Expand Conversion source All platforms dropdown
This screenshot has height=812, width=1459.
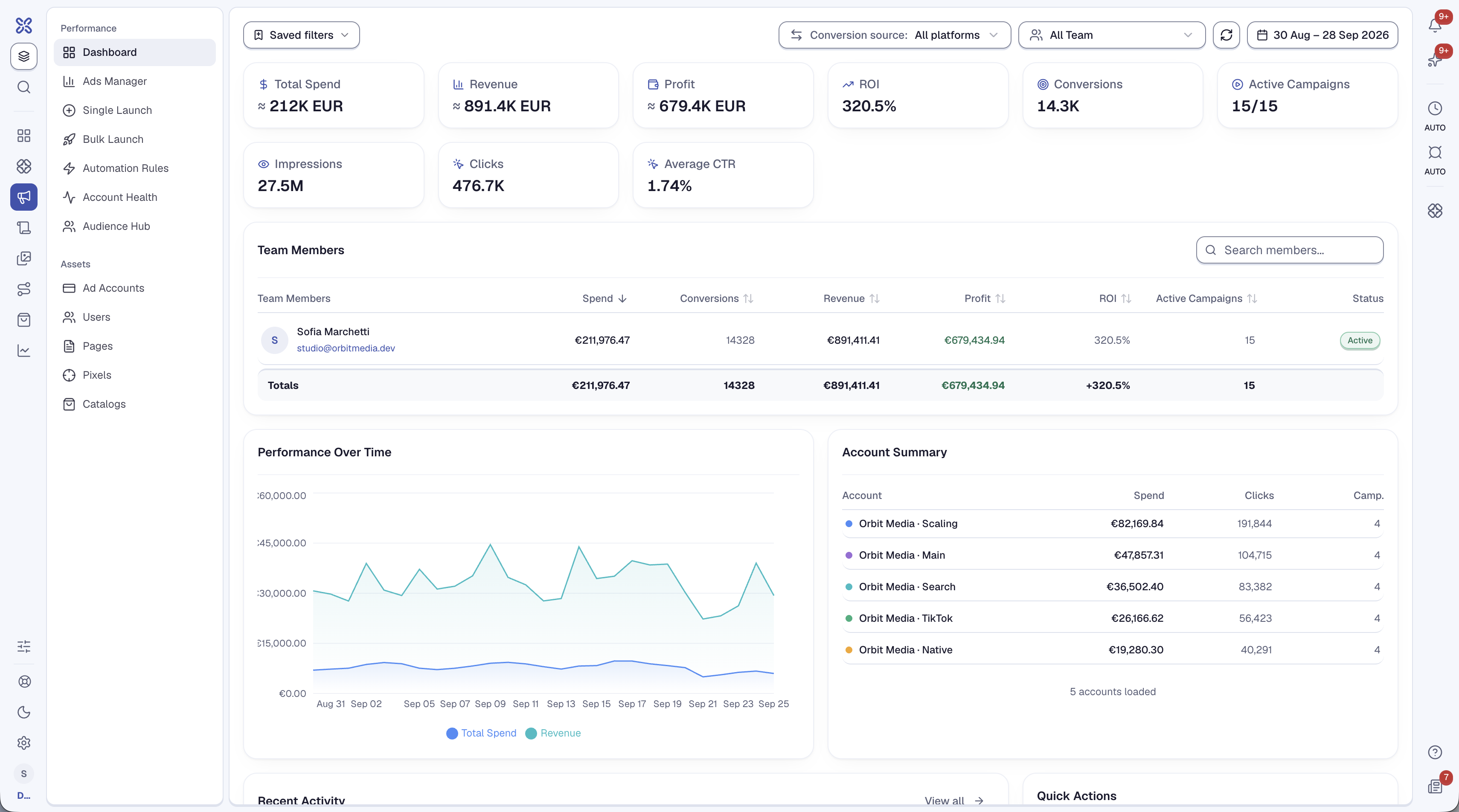pyautogui.click(x=894, y=35)
